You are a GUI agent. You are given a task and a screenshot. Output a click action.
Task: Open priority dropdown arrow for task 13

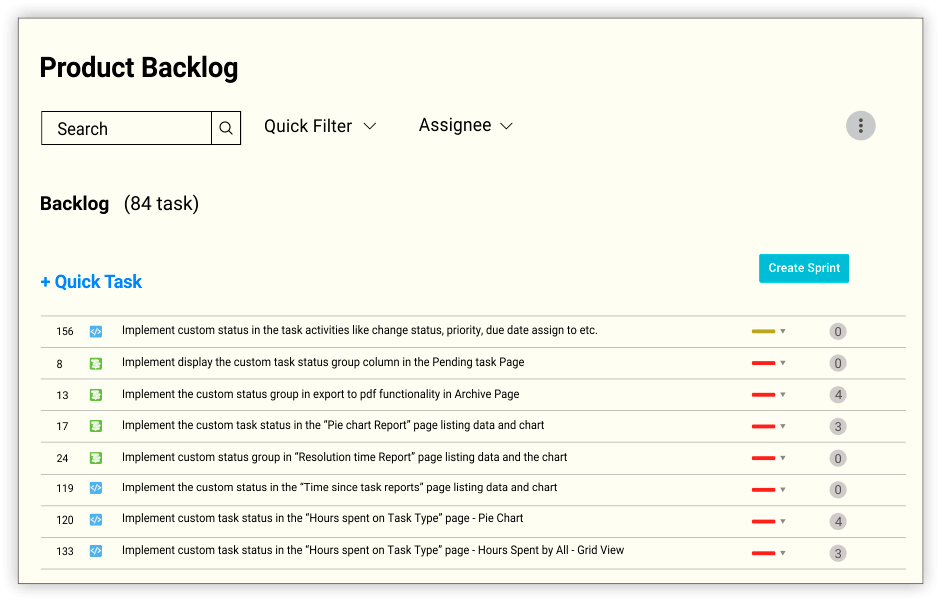coord(783,395)
